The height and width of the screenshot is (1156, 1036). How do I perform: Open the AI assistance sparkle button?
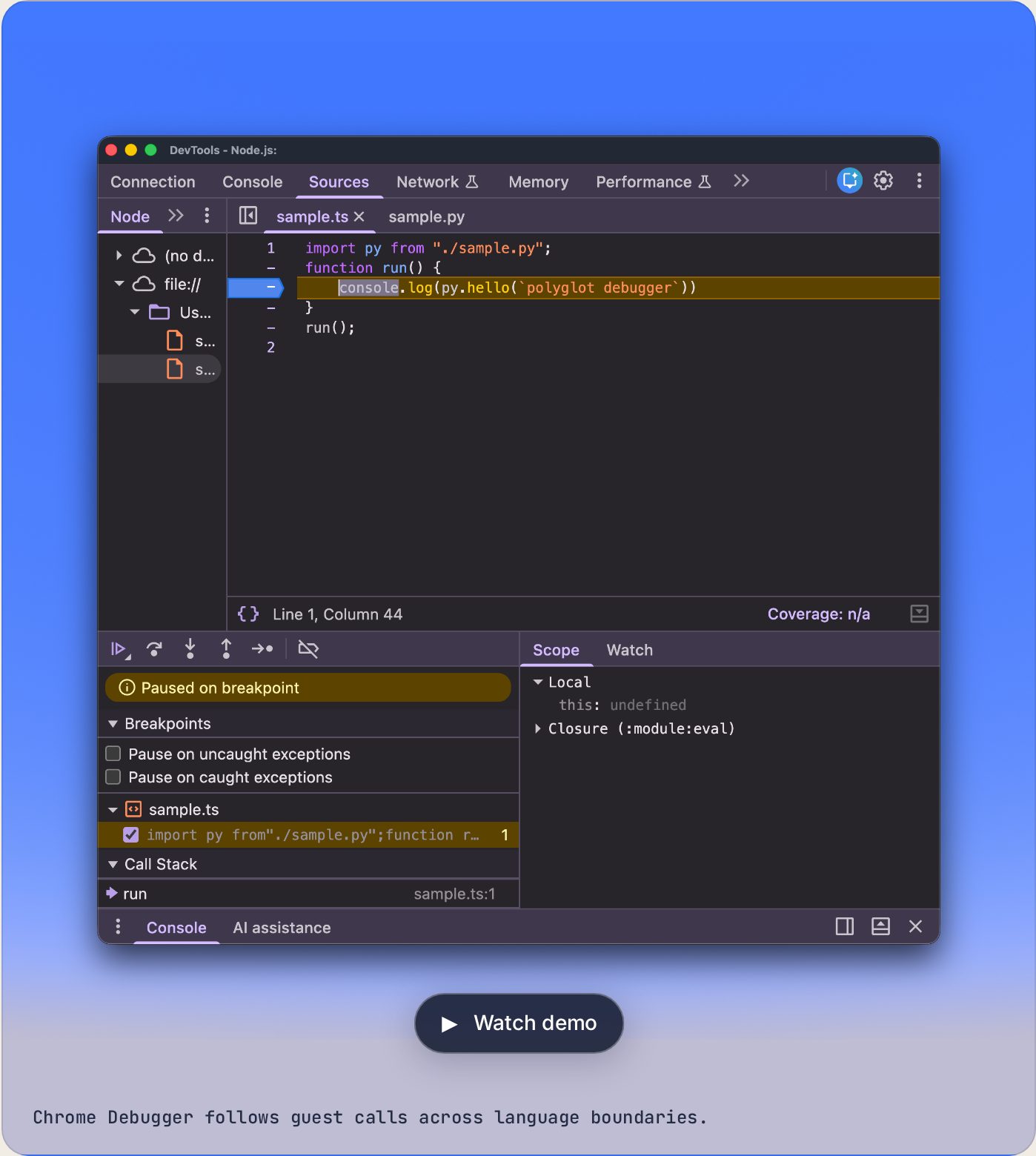(849, 180)
